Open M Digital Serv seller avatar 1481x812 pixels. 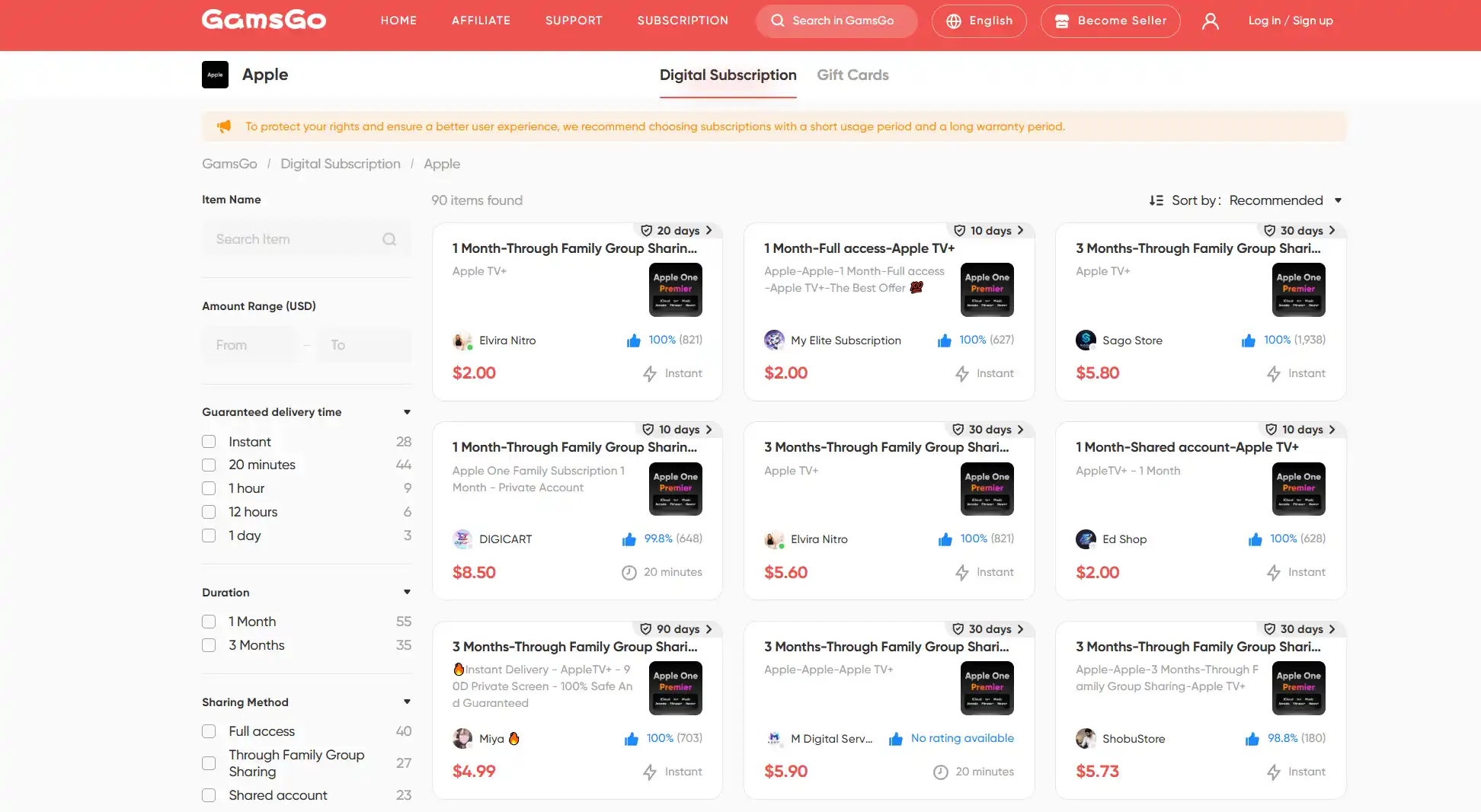pos(774,739)
